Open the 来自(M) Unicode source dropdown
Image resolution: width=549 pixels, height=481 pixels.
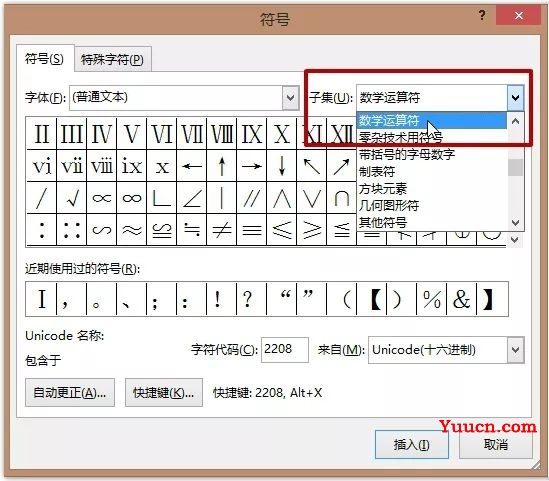[x=515, y=350]
